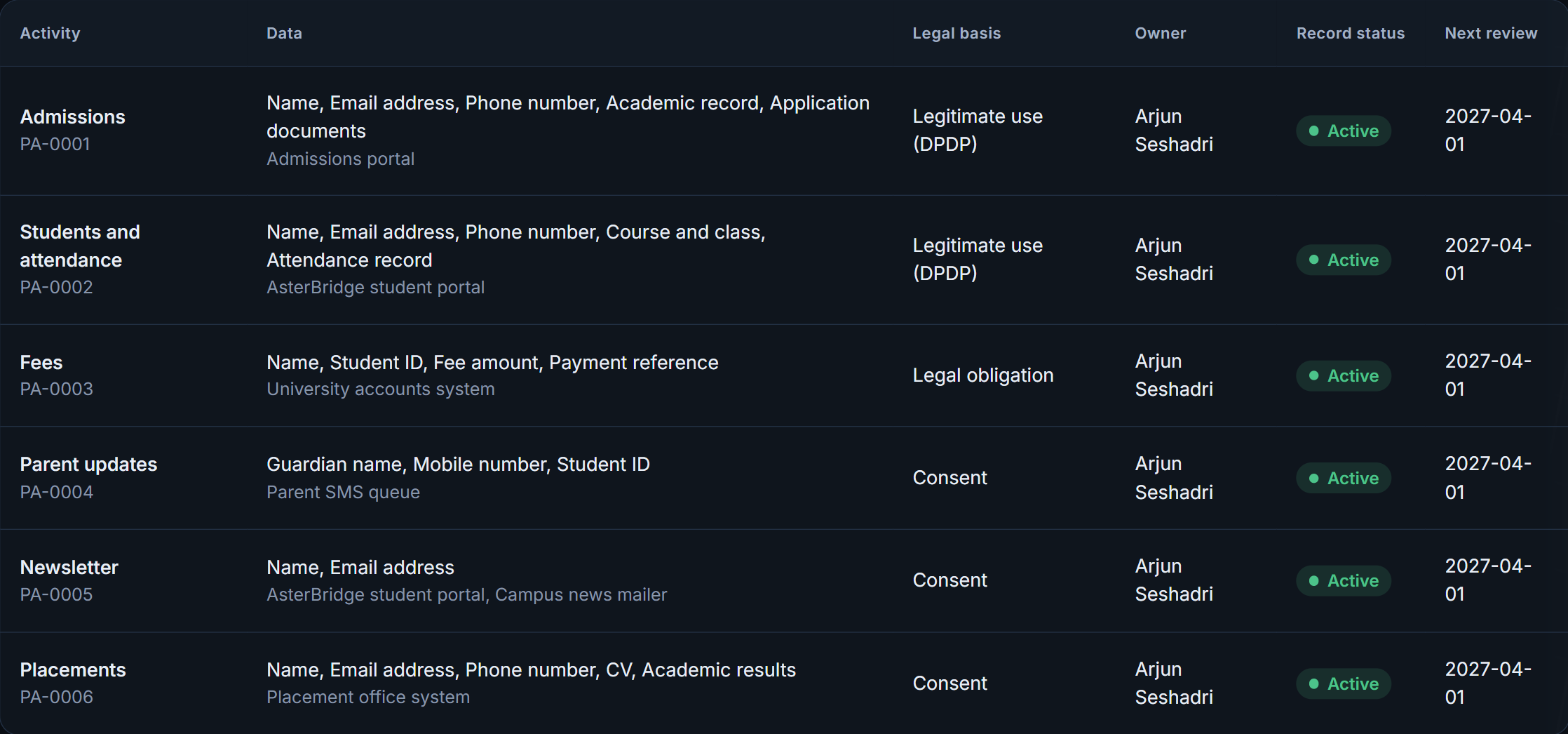The image size is (1568, 734).
Task: Click Placement office system text
Action: pos(368,697)
